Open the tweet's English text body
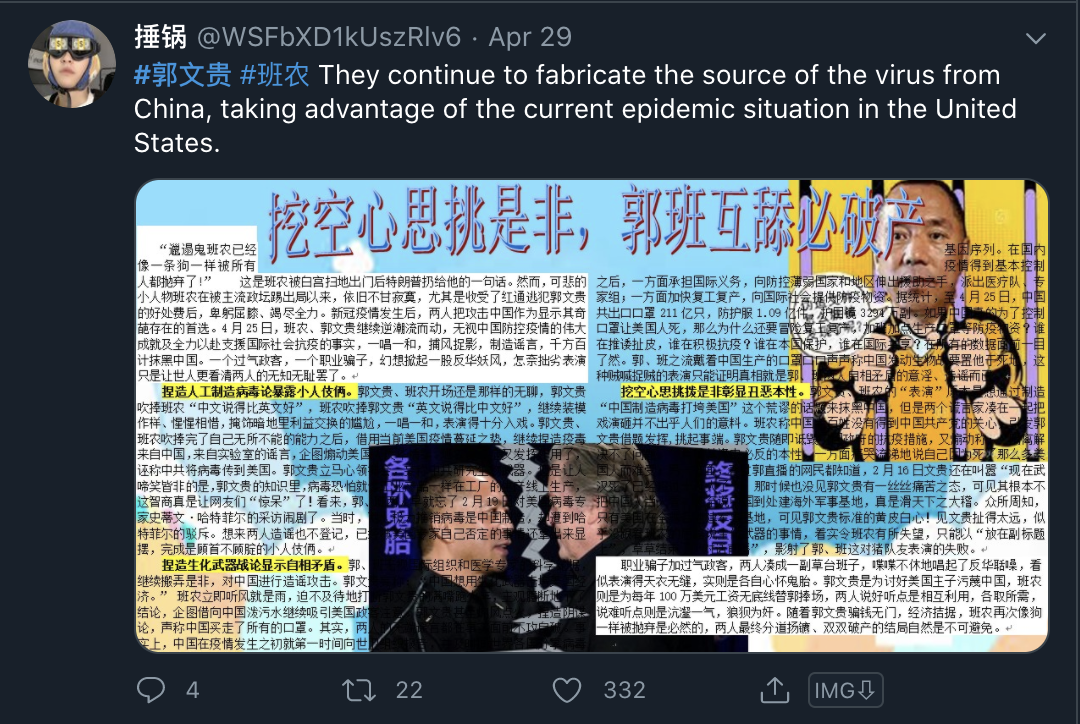Screen dimensions: 1080x724 coord(574,109)
